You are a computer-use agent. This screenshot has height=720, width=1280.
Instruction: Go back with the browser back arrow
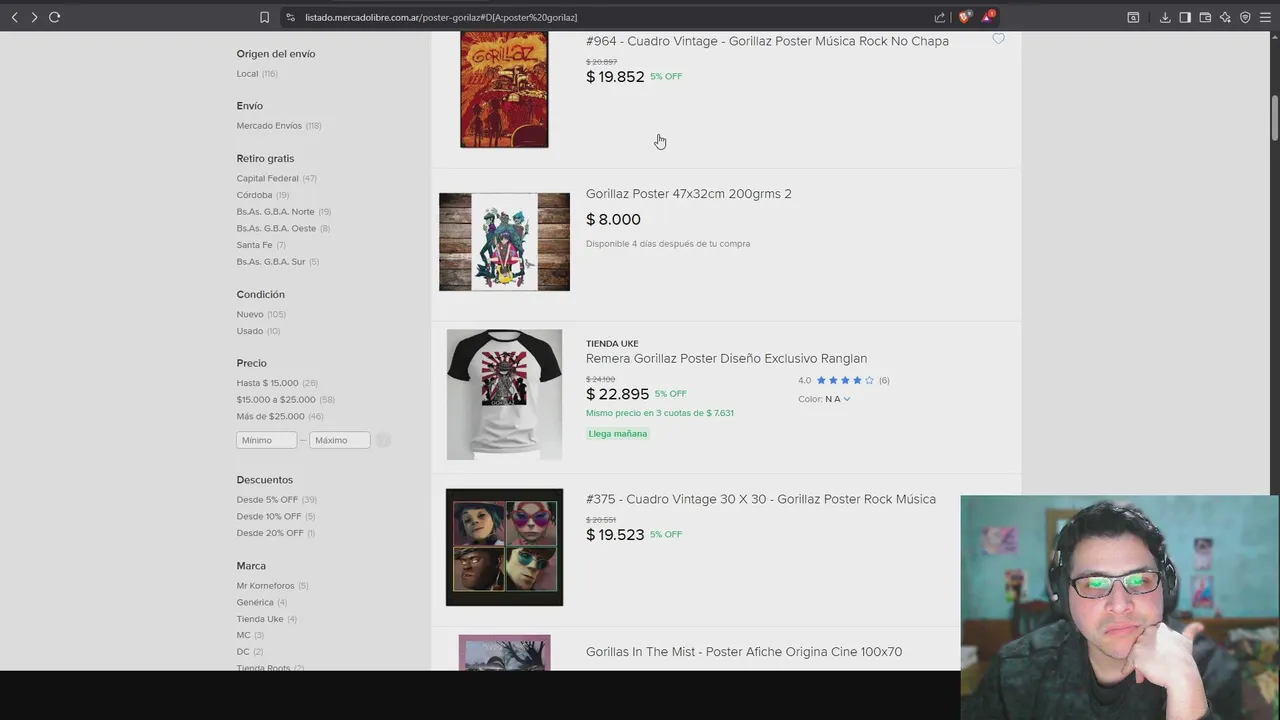[x=14, y=17]
